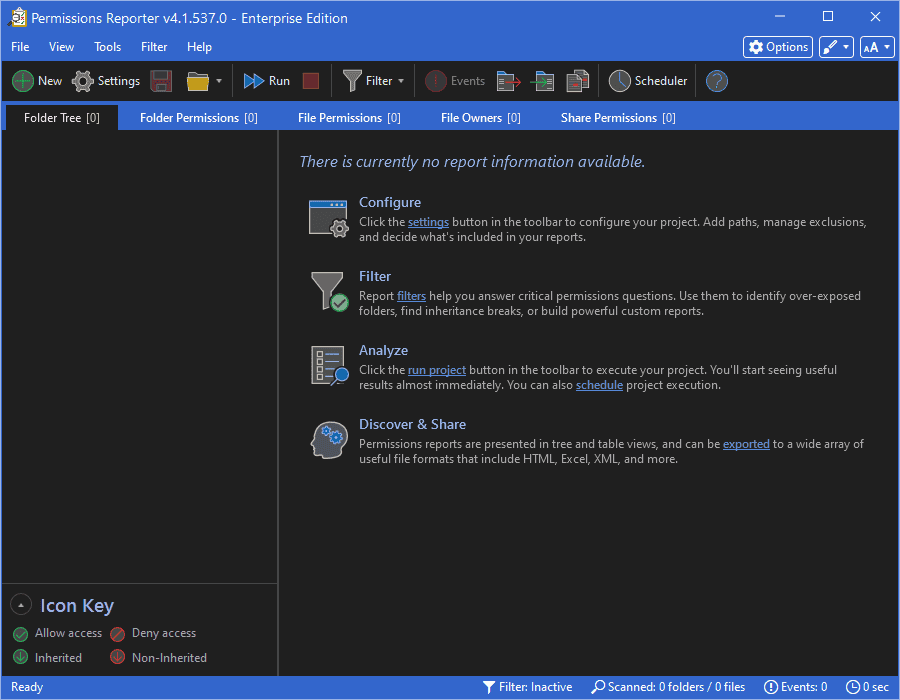The image size is (900, 700).
Task: Click the red Deny access icon
Action: [x=118, y=633]
